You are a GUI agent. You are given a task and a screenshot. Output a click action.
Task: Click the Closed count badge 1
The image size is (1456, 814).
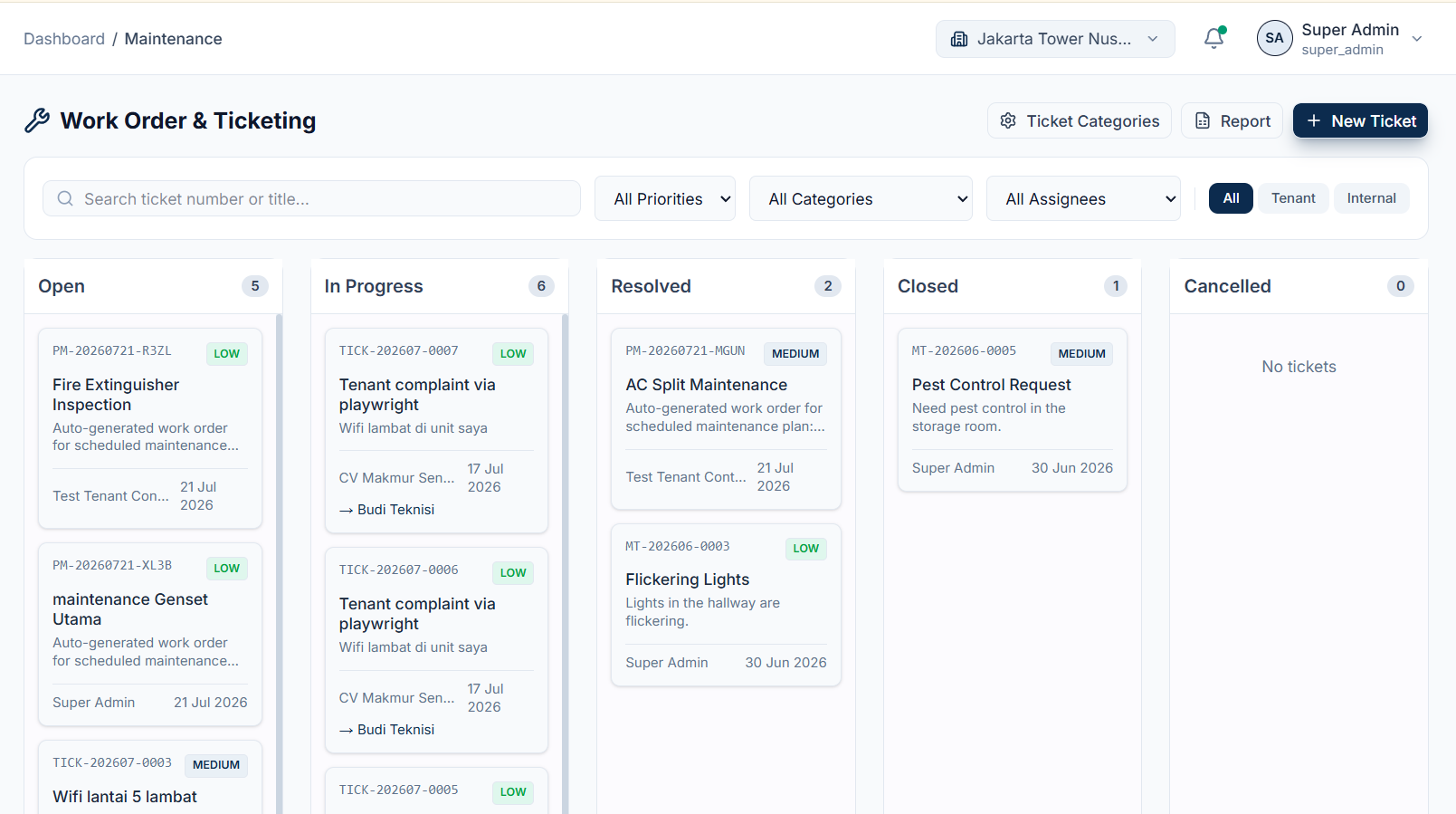pyautogui.click(x=1116, y=286)
